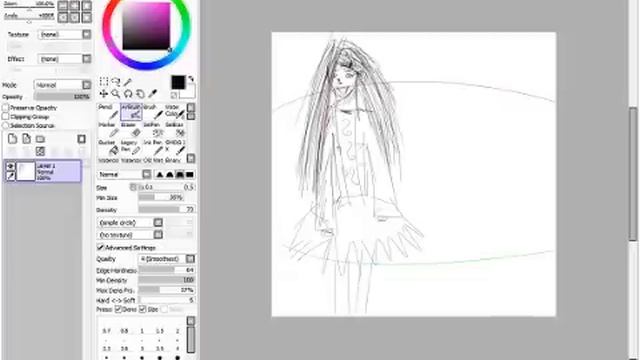Choose the Legacy Pen tool
This screenshot has height=360, width=640.
[x=131, y=147]
